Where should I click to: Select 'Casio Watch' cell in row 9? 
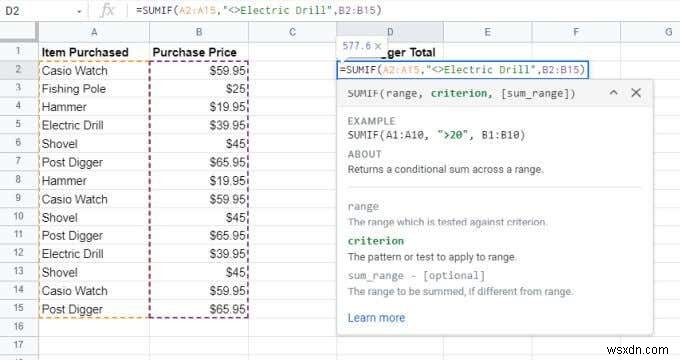(x=94, y=199)
